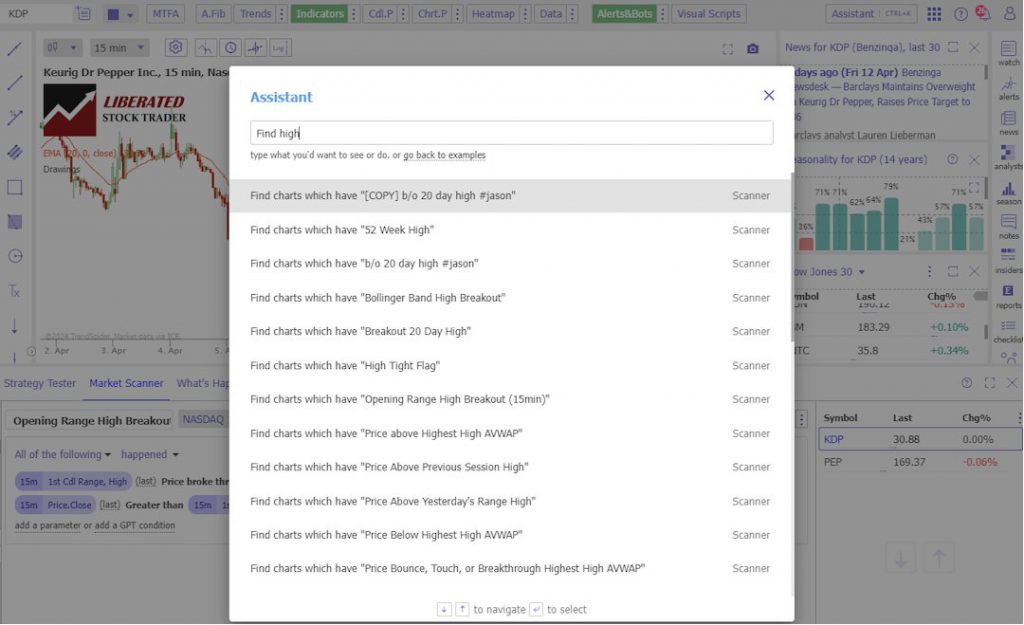
Task: Open the notifications chat icon
Action: (982, 12)
